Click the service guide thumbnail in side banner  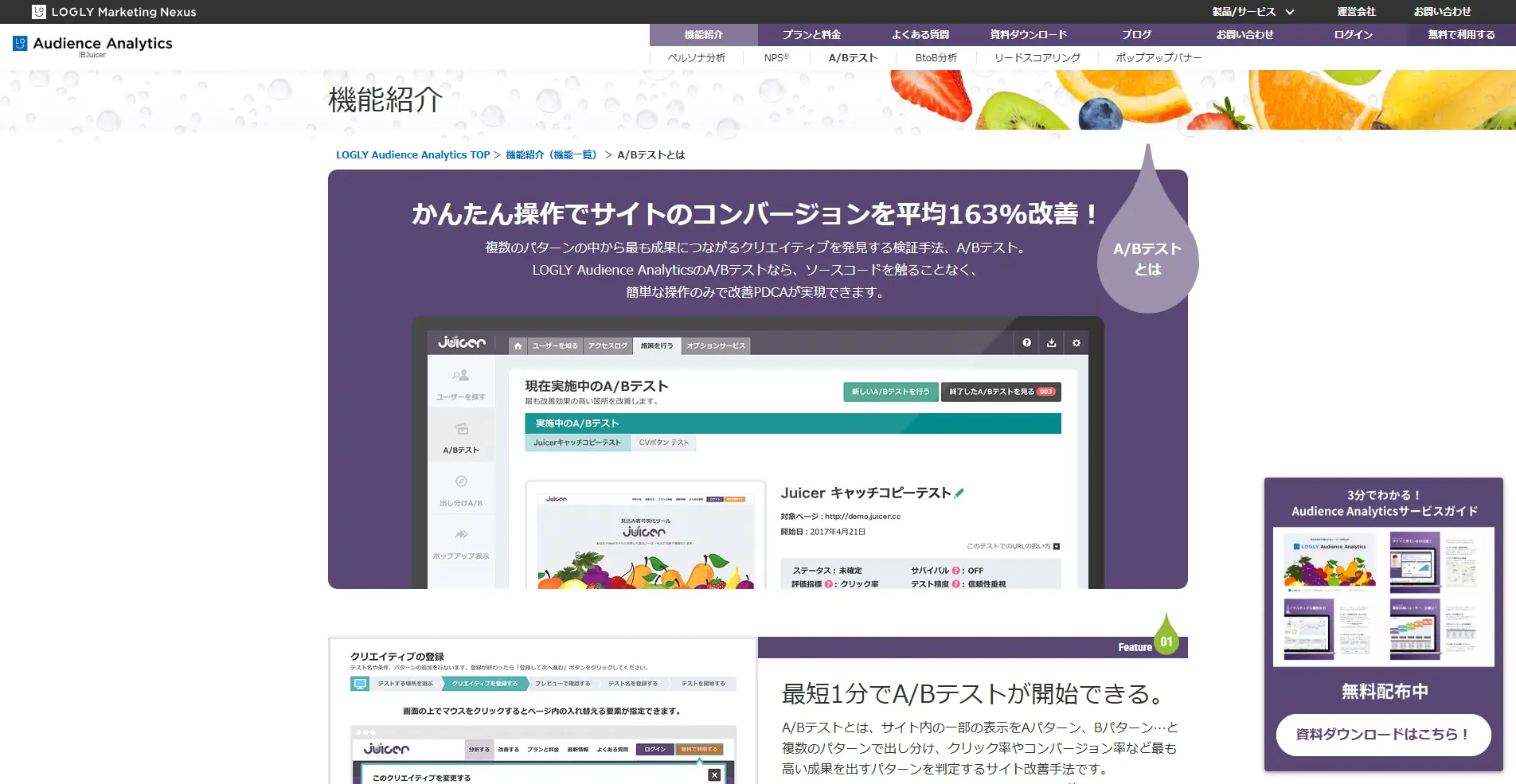tap(1384, 597)
